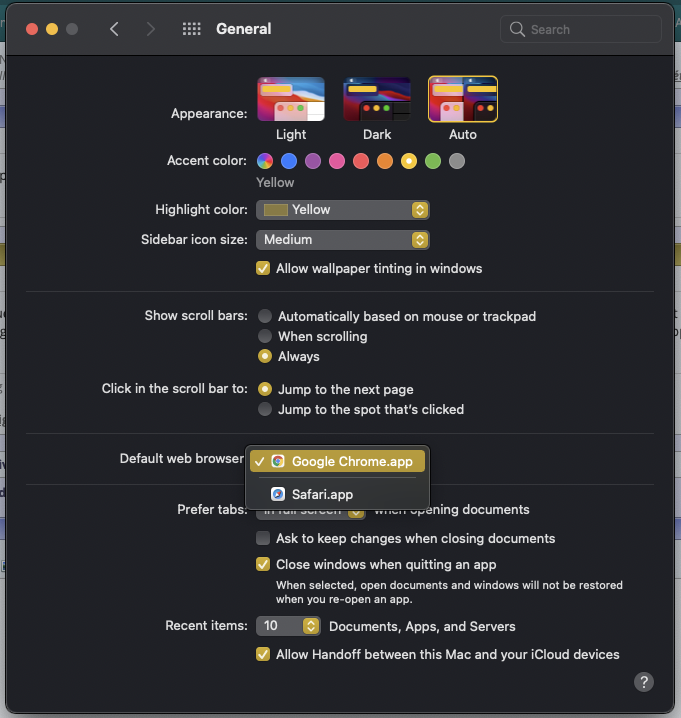
Task: Open the Highlight color dropdown
Action: [x=343, y=210]
